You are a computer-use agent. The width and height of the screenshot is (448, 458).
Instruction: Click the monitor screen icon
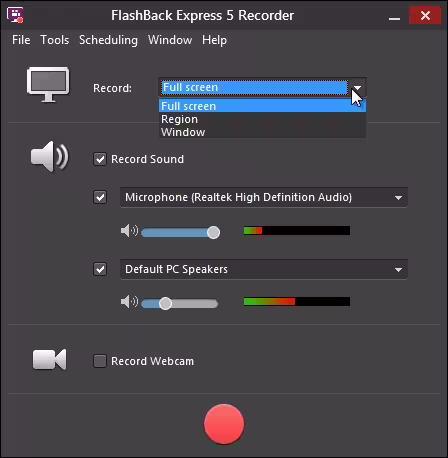click(48, 84)
